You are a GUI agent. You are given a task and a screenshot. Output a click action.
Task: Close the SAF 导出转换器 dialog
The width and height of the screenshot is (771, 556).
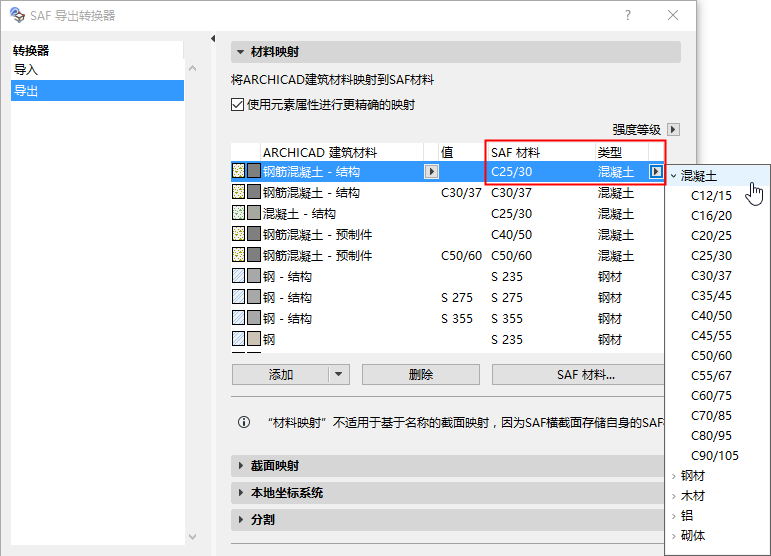673,15
